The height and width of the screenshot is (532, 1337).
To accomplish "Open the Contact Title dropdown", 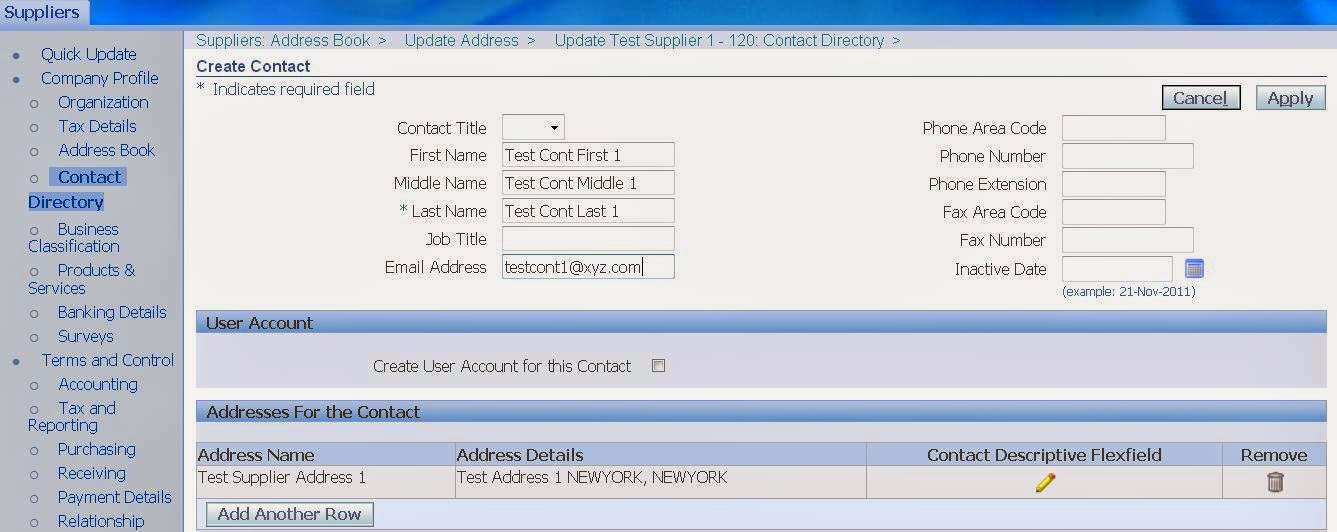I will tap(533, 127).
